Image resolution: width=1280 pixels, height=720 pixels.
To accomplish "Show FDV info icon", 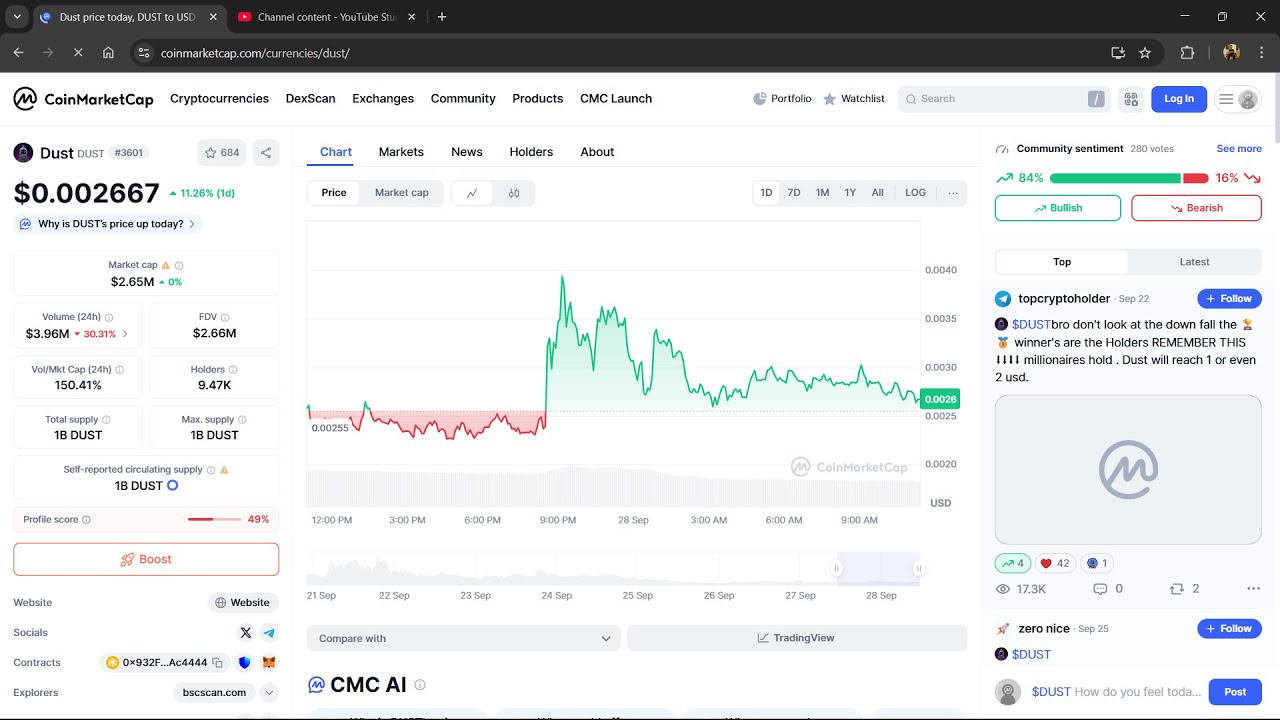I will (x=225, y=317).
